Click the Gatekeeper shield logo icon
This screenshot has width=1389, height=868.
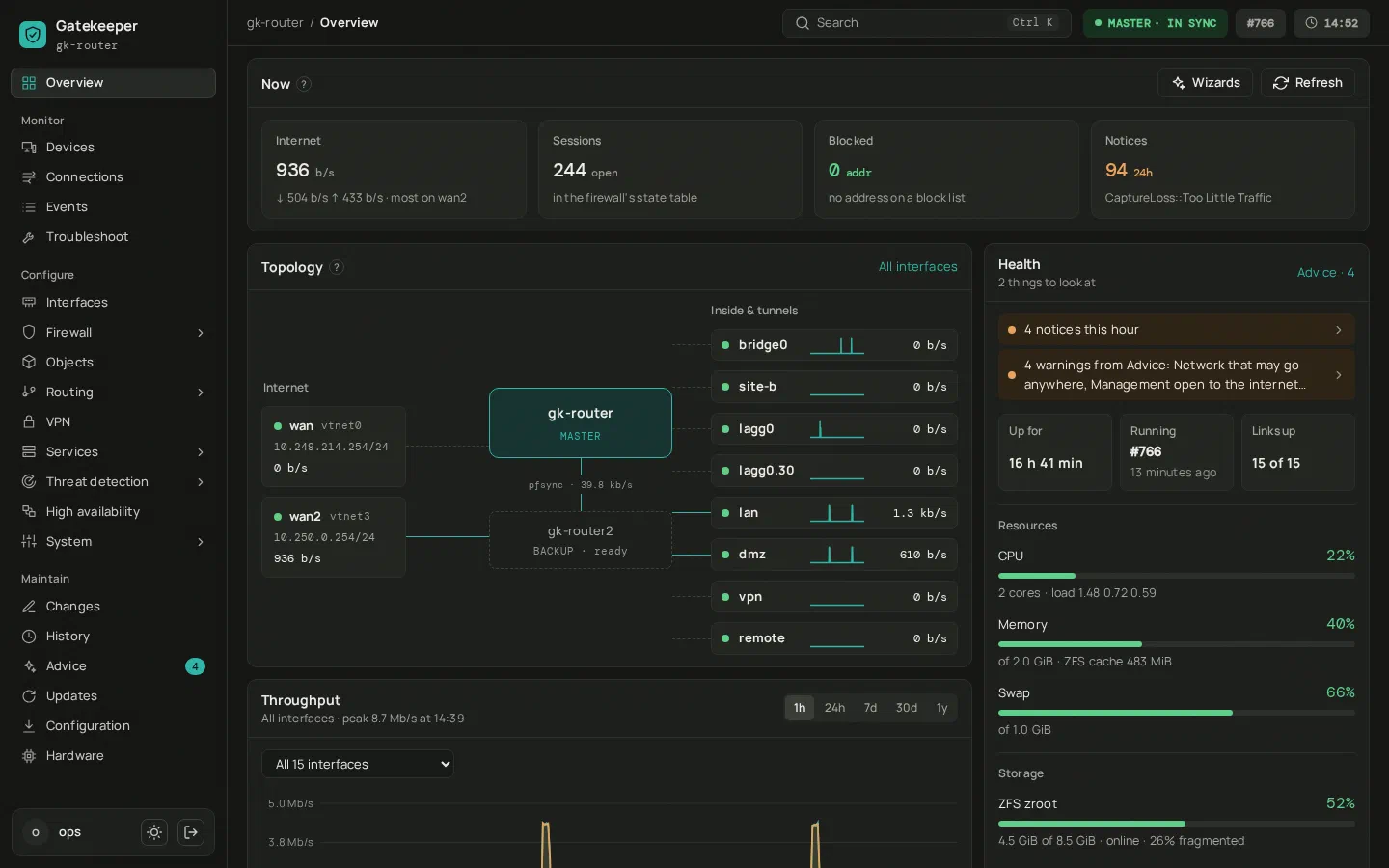click(x=33, y=35)
